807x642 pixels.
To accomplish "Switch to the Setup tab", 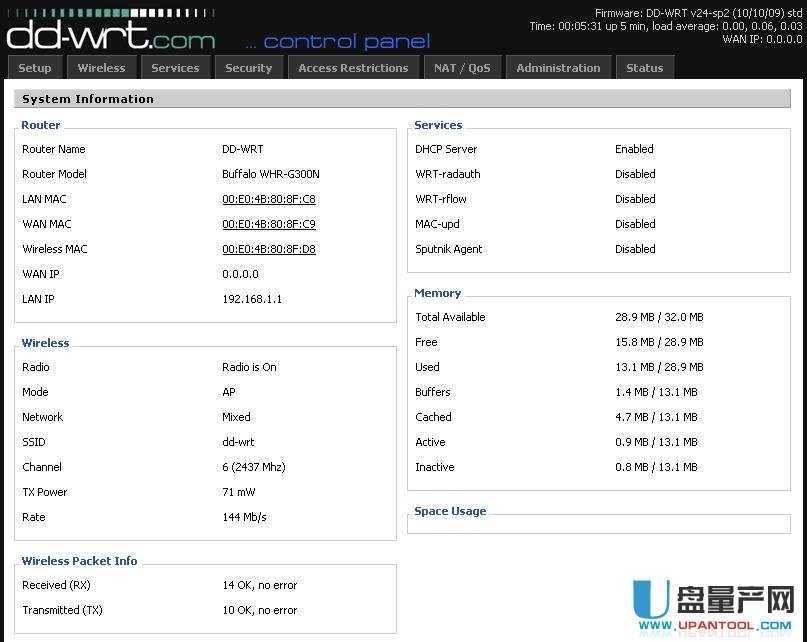I will (x=35, y=67).
